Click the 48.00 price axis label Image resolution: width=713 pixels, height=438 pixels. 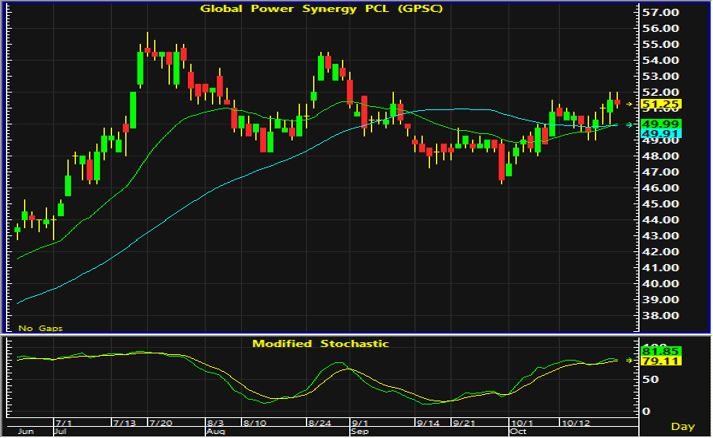[x=660, y=156]
